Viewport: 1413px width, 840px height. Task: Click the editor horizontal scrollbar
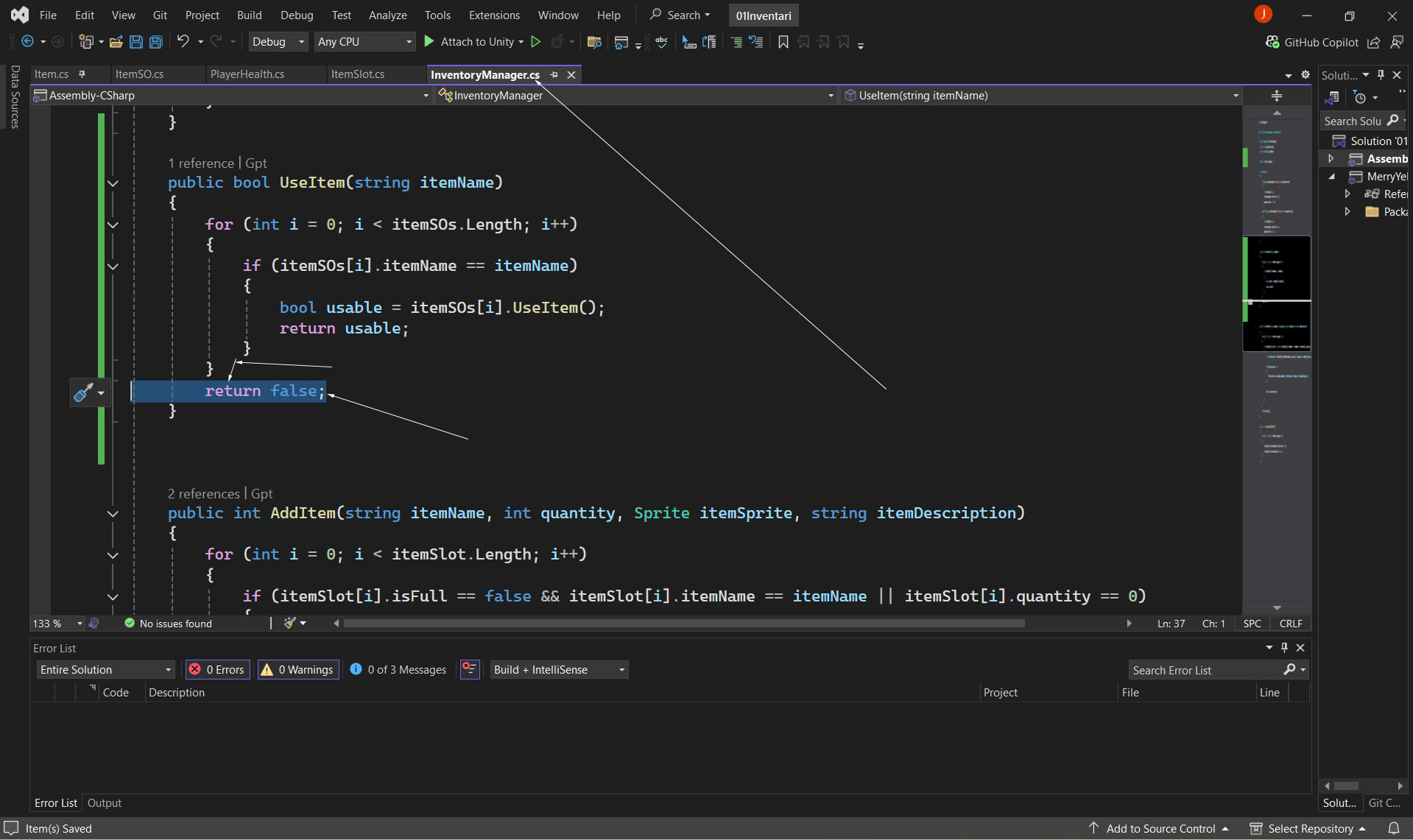(x=683, y=624)
